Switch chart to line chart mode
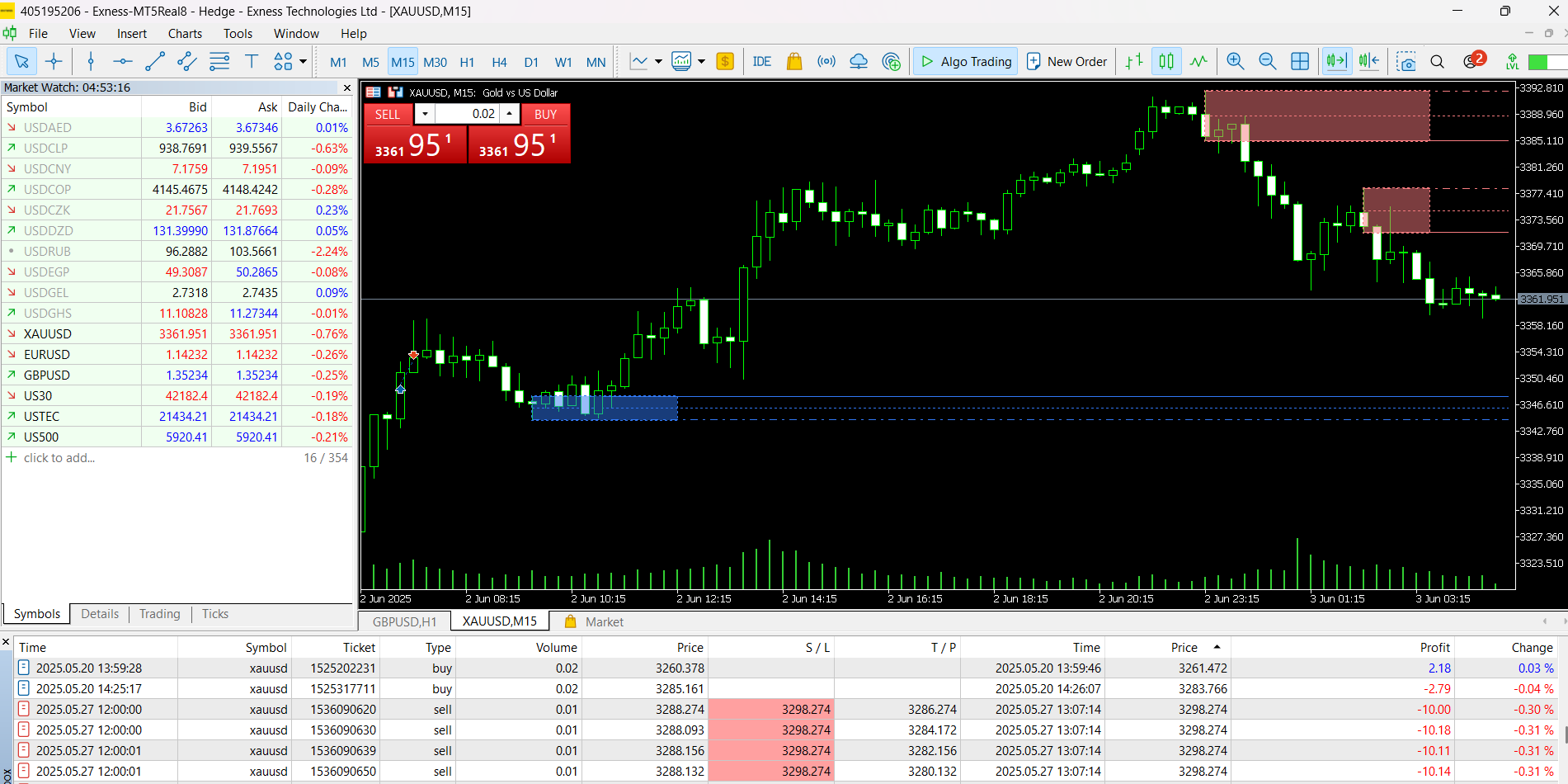Image resolution: width=1568 pixels, height=784 pixels. click(1198, 62)
